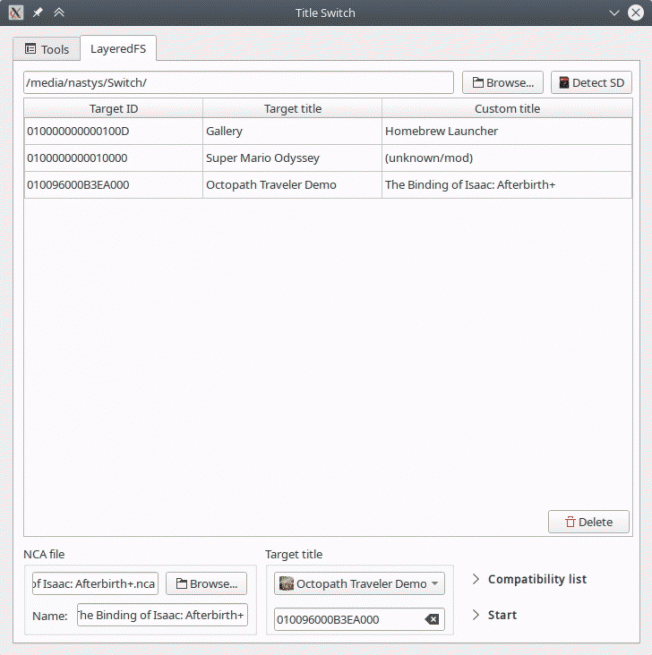Open the Octopath Traveler Demo target dropdown
Screen dimensions: 652x655
pos(359,584)
